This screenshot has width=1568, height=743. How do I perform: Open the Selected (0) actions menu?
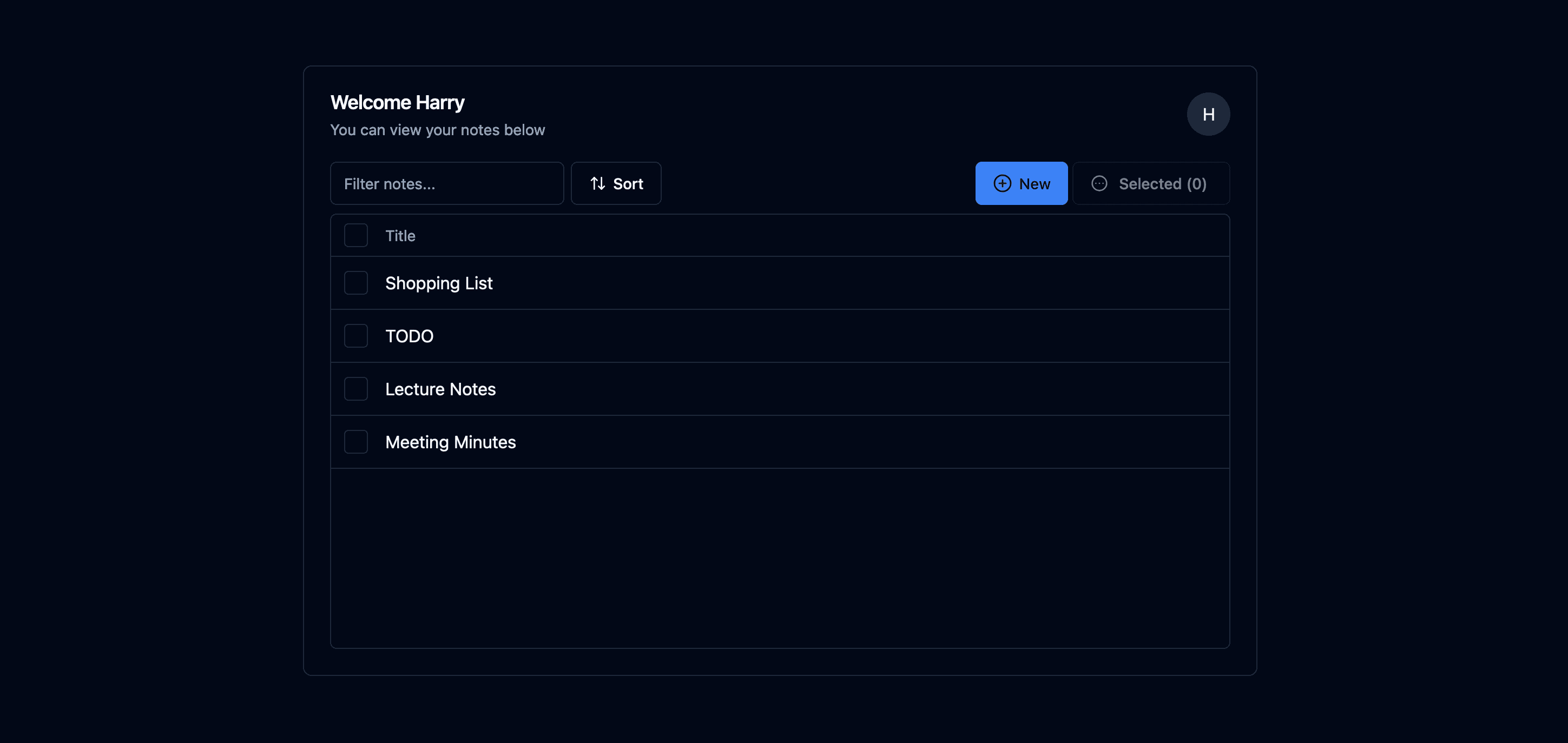(x=1151, y=183)
